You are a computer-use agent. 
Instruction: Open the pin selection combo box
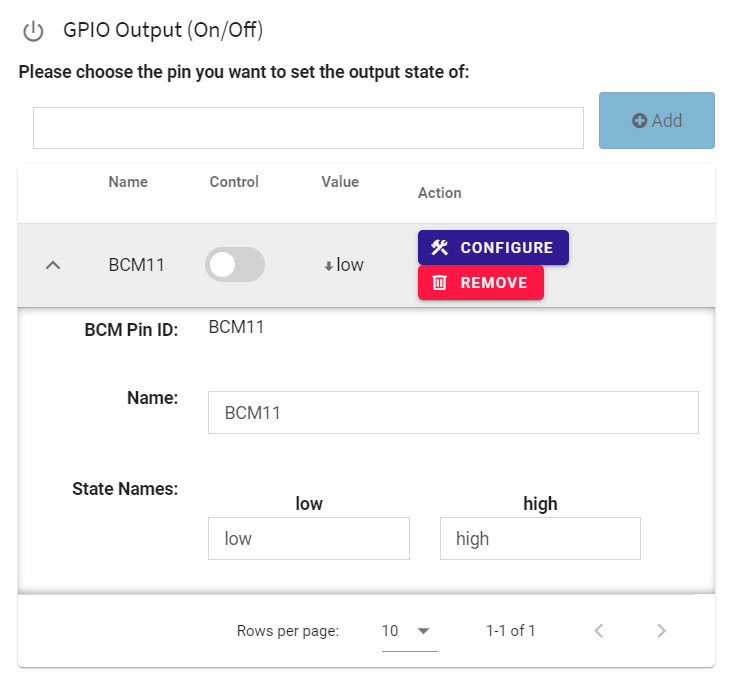tap(308, 128)
